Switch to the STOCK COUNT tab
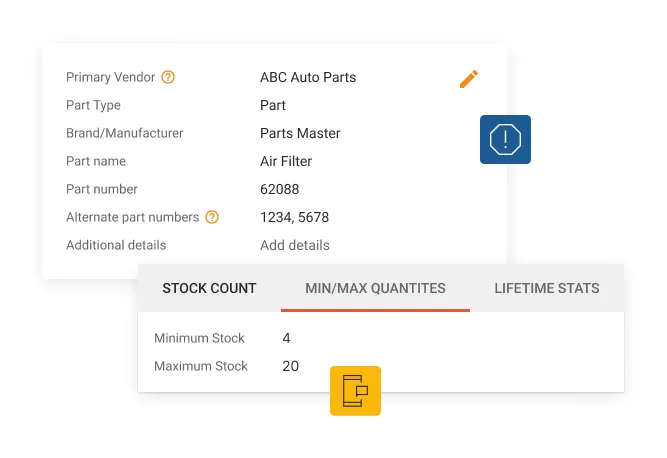 [x=209, y=288]
